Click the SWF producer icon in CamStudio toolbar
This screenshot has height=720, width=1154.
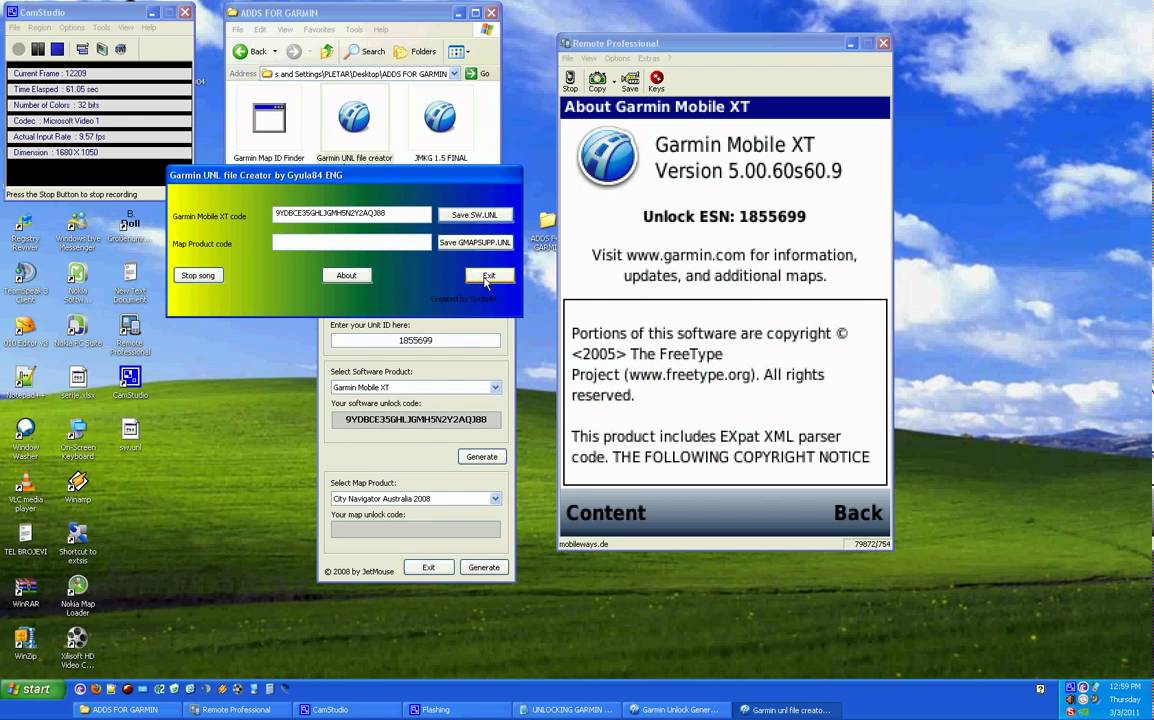point(121,49)
